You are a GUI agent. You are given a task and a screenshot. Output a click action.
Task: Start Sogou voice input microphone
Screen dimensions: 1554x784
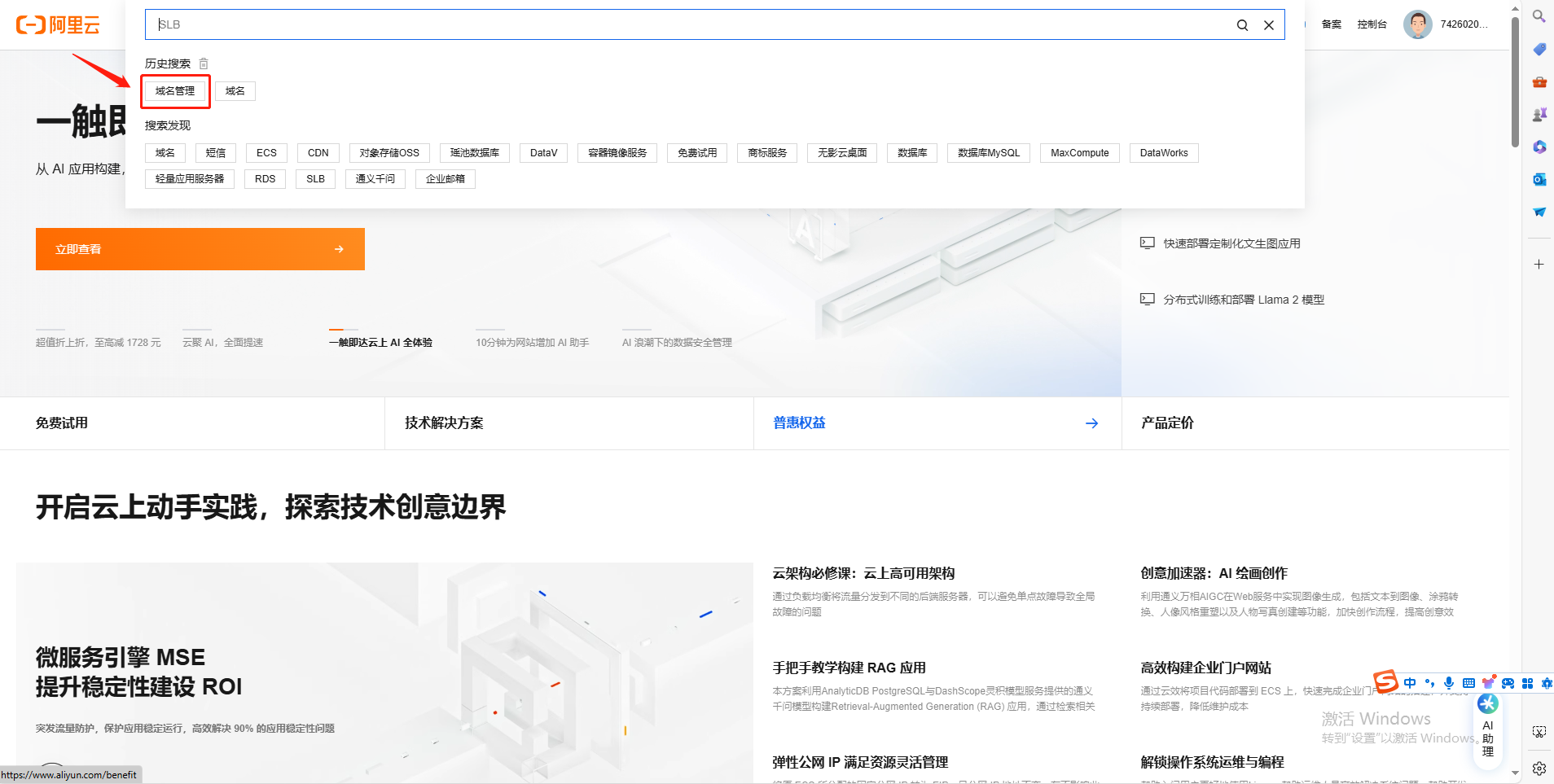[x=1449, y=683]
